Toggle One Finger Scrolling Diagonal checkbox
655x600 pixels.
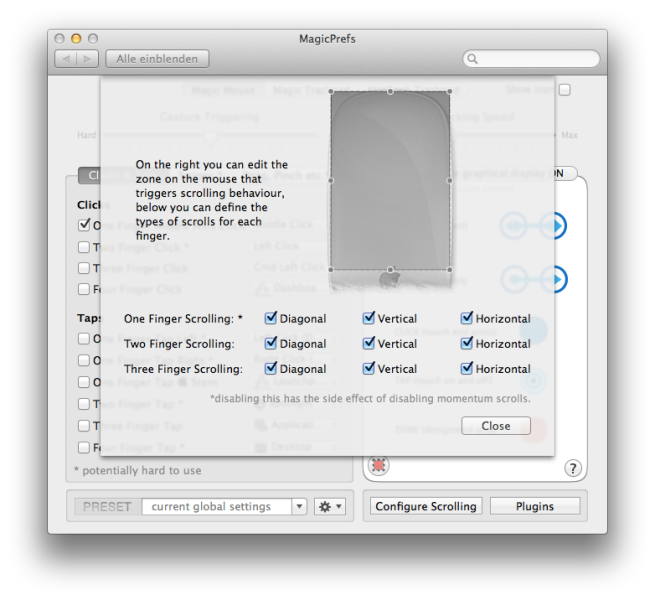[271, 318]
